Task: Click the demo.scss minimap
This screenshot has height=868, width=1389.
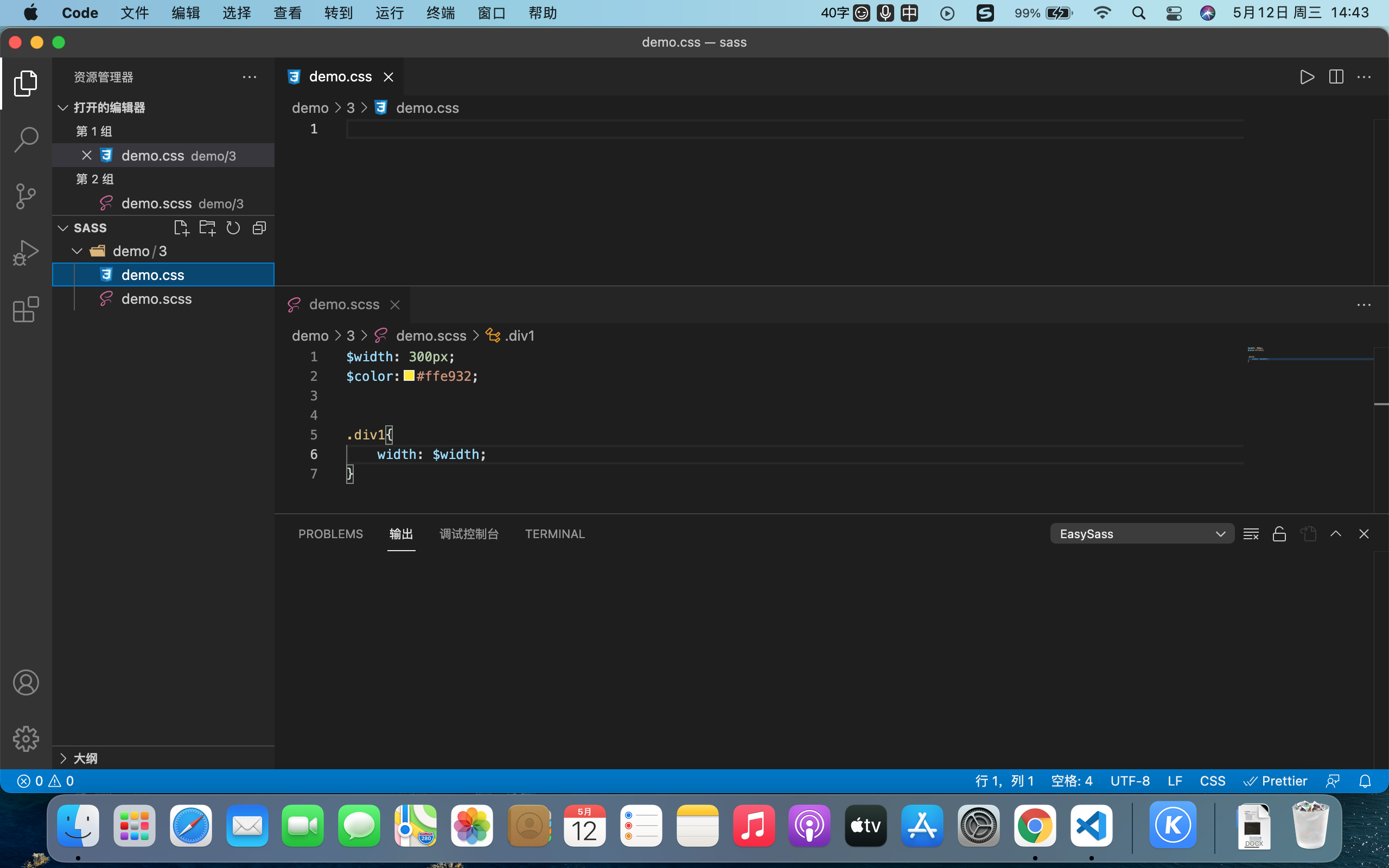Action: 1310,354
